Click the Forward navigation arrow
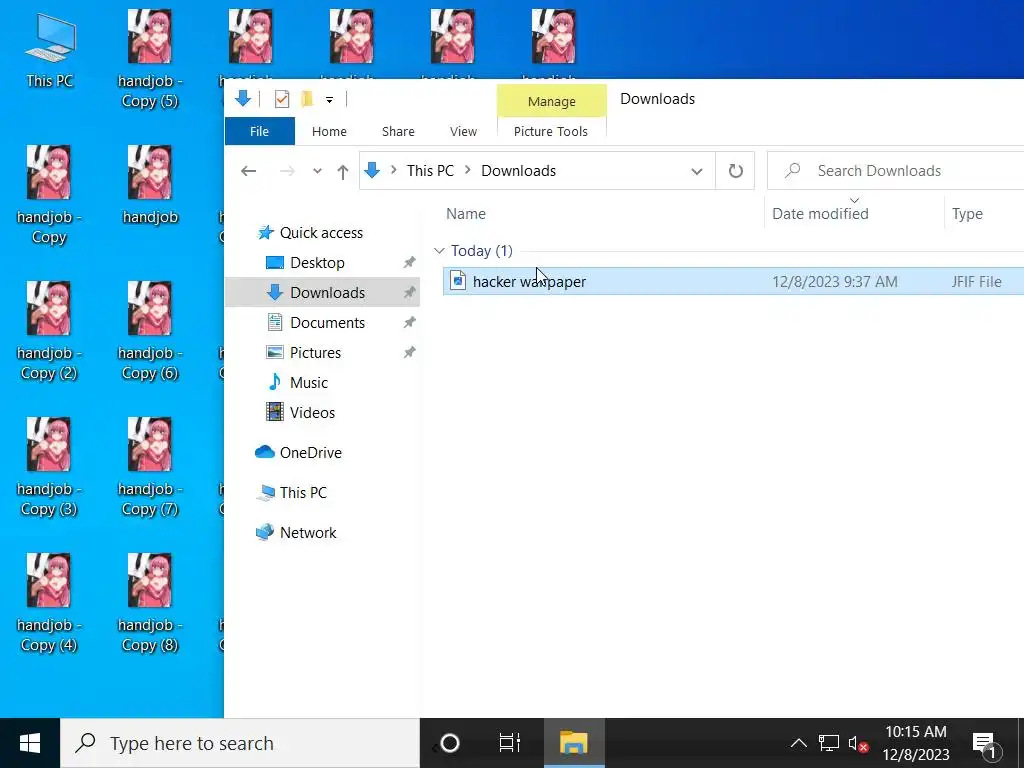The image size is (1024, 768). (x=287, y=171)
